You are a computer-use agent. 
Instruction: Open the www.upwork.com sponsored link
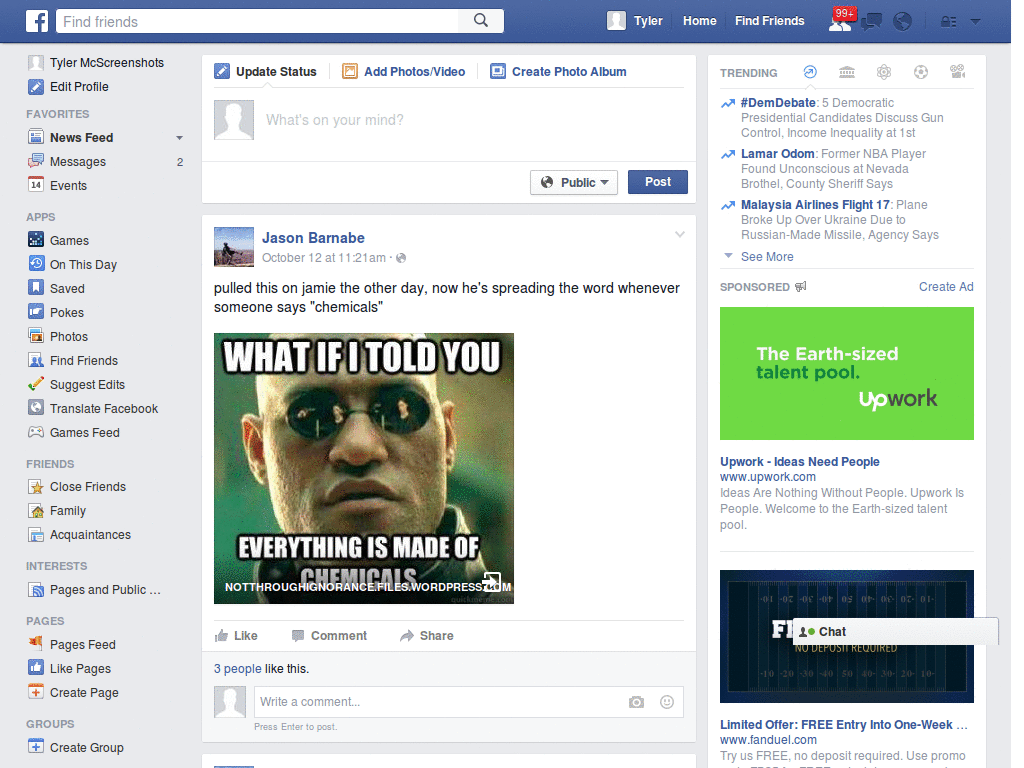(x=767, y=477)
